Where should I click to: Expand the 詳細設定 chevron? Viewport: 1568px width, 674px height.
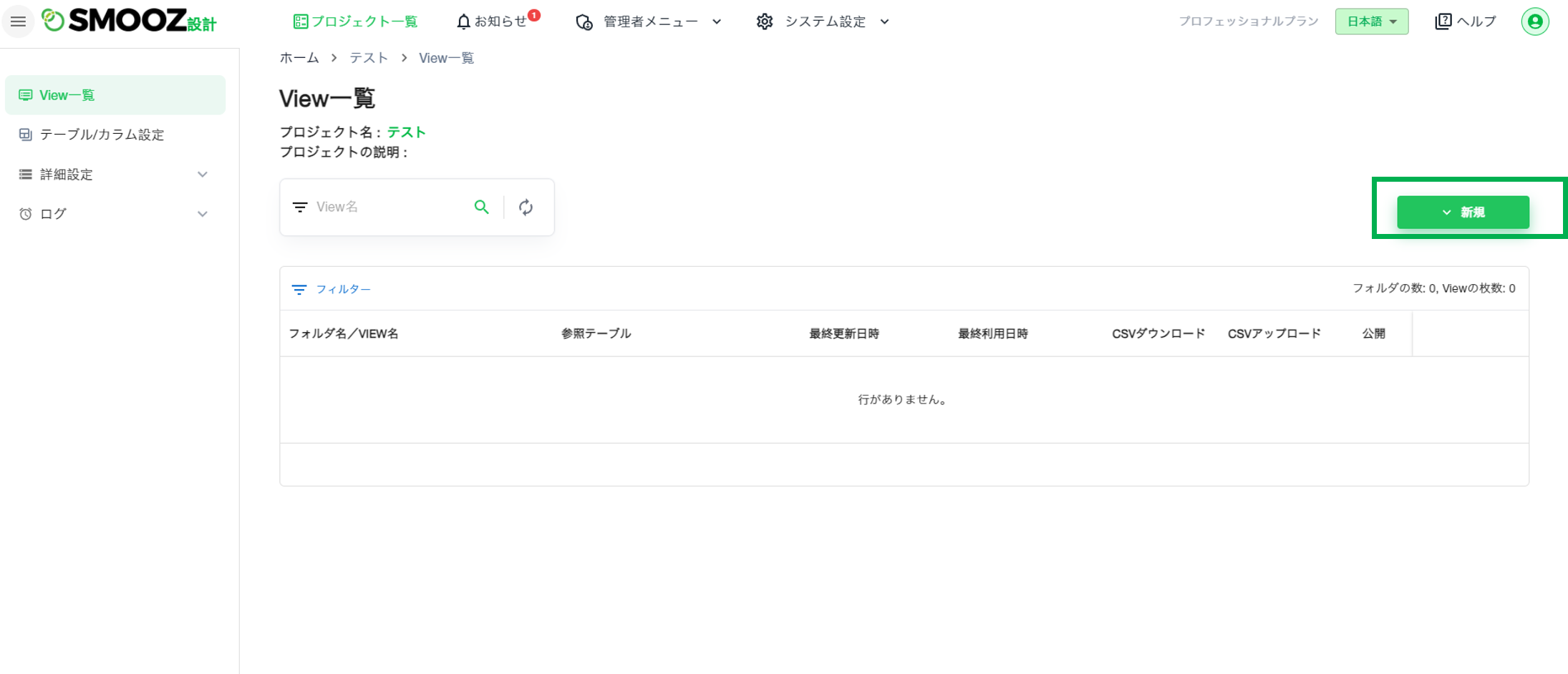(x=203, y=175)
